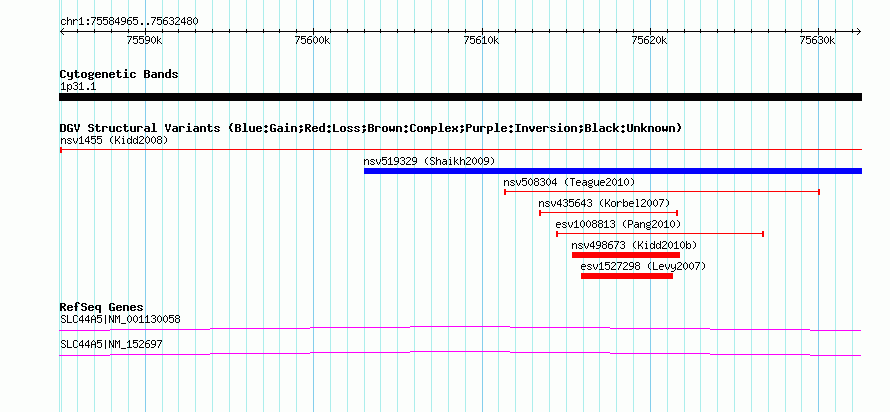Click the red nsv1455 loss line
The height and width of the screenshot is (412, 890).
(460, 150)
